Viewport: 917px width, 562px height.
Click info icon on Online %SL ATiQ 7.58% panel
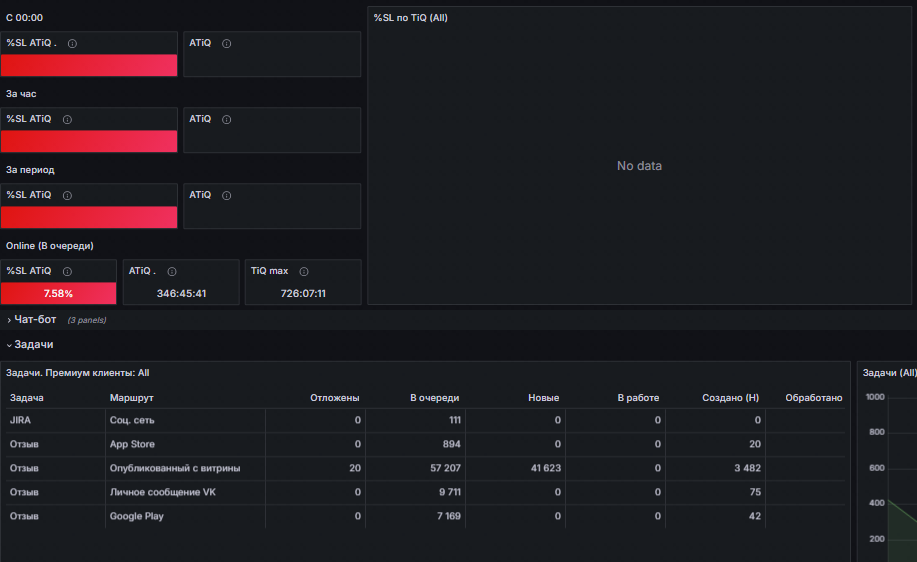point(67,271)
